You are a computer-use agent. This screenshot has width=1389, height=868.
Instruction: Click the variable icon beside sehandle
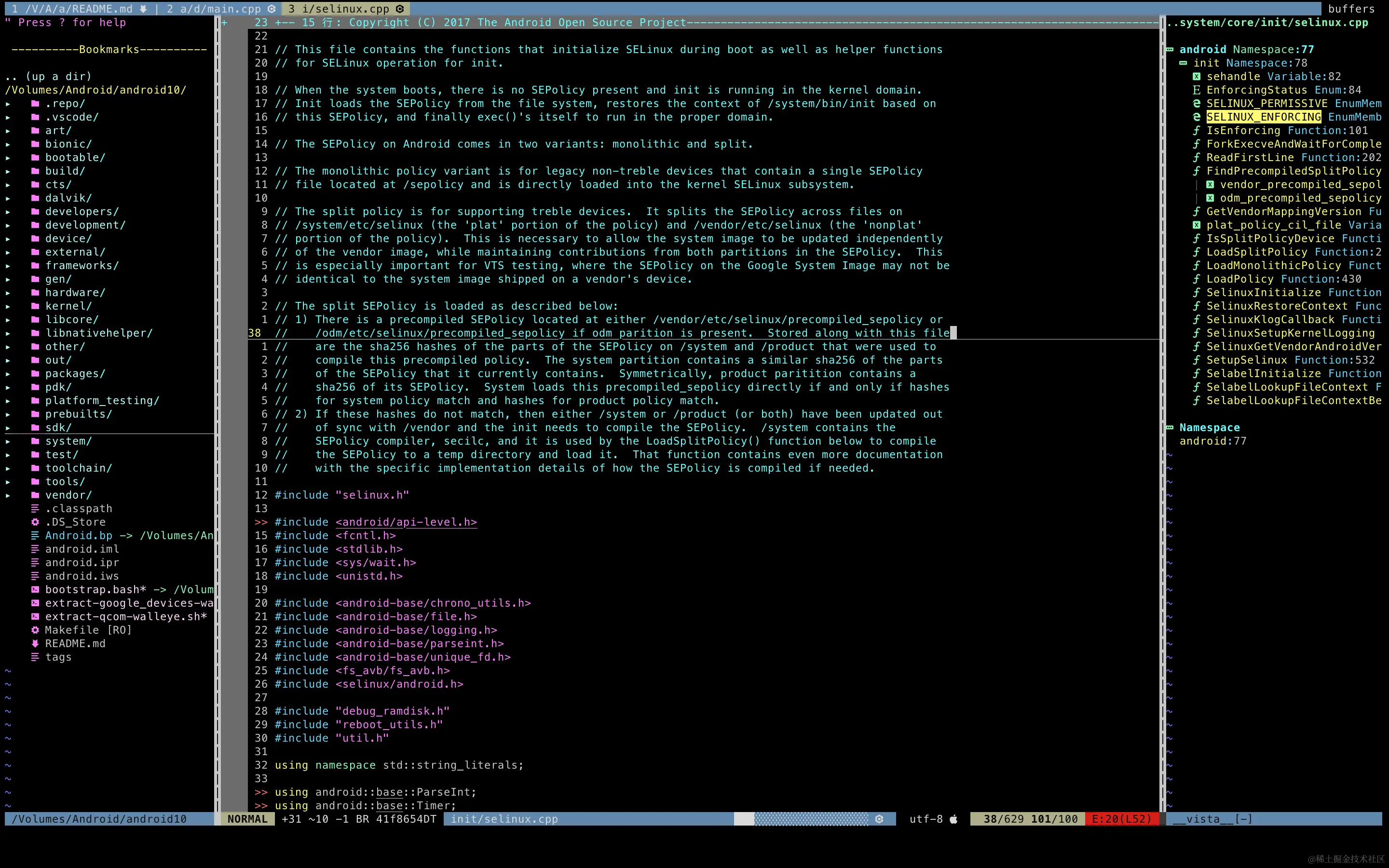(x=1196, y=77)
